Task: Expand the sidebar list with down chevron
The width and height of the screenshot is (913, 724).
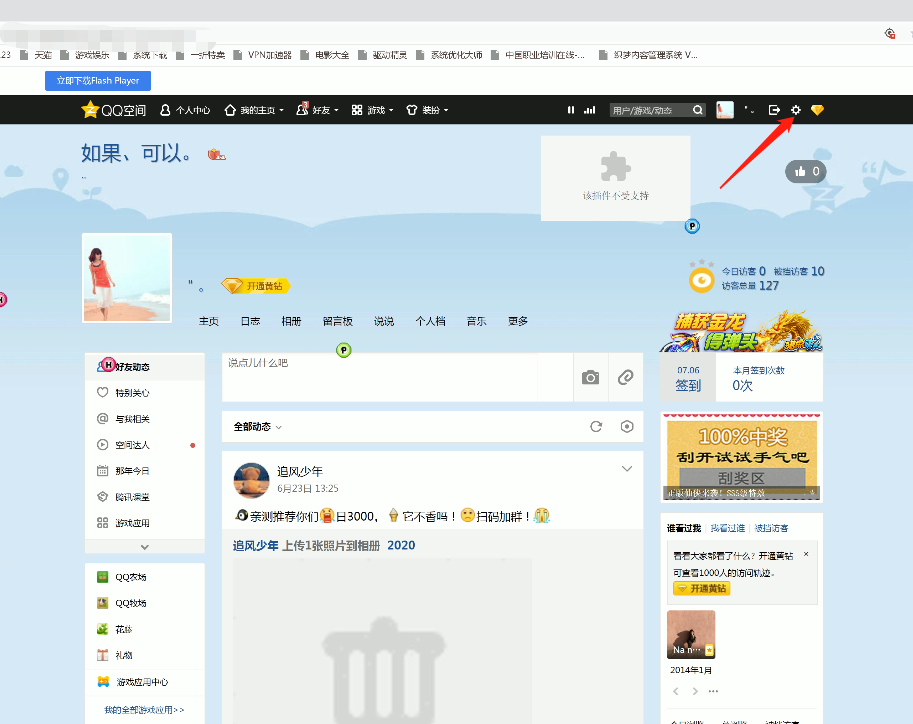Action: pos(144,547)
